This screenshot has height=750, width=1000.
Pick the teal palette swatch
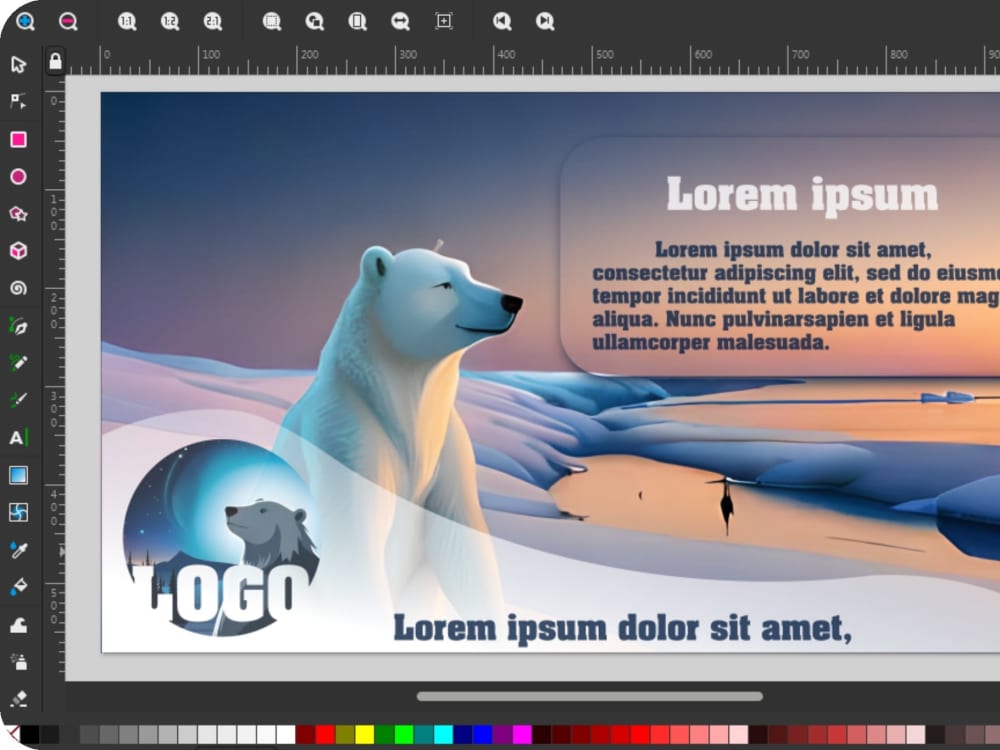pyautogui.click(x=423, y=735)
